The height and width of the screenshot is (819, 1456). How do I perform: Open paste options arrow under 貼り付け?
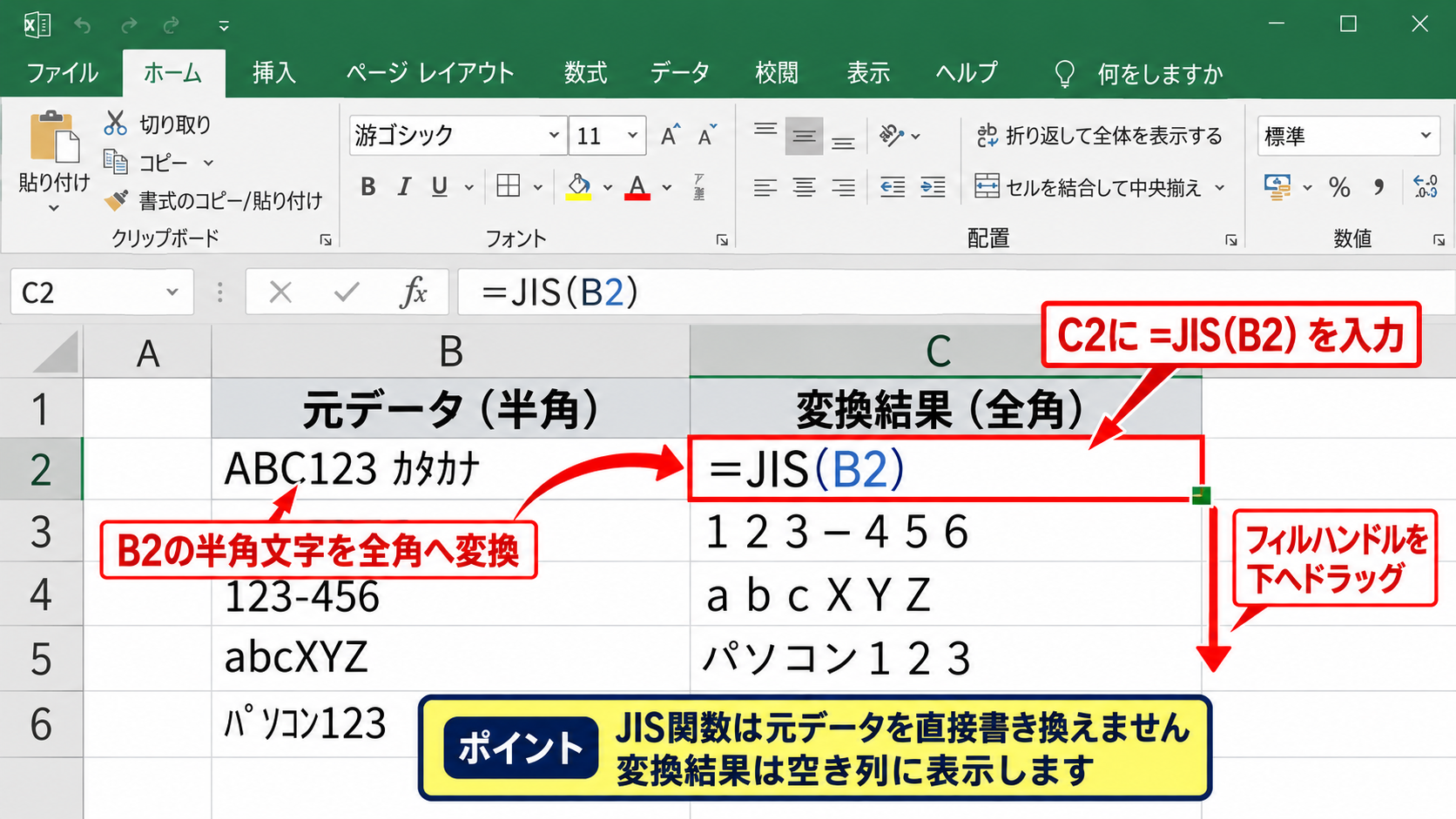coord(54,208)
